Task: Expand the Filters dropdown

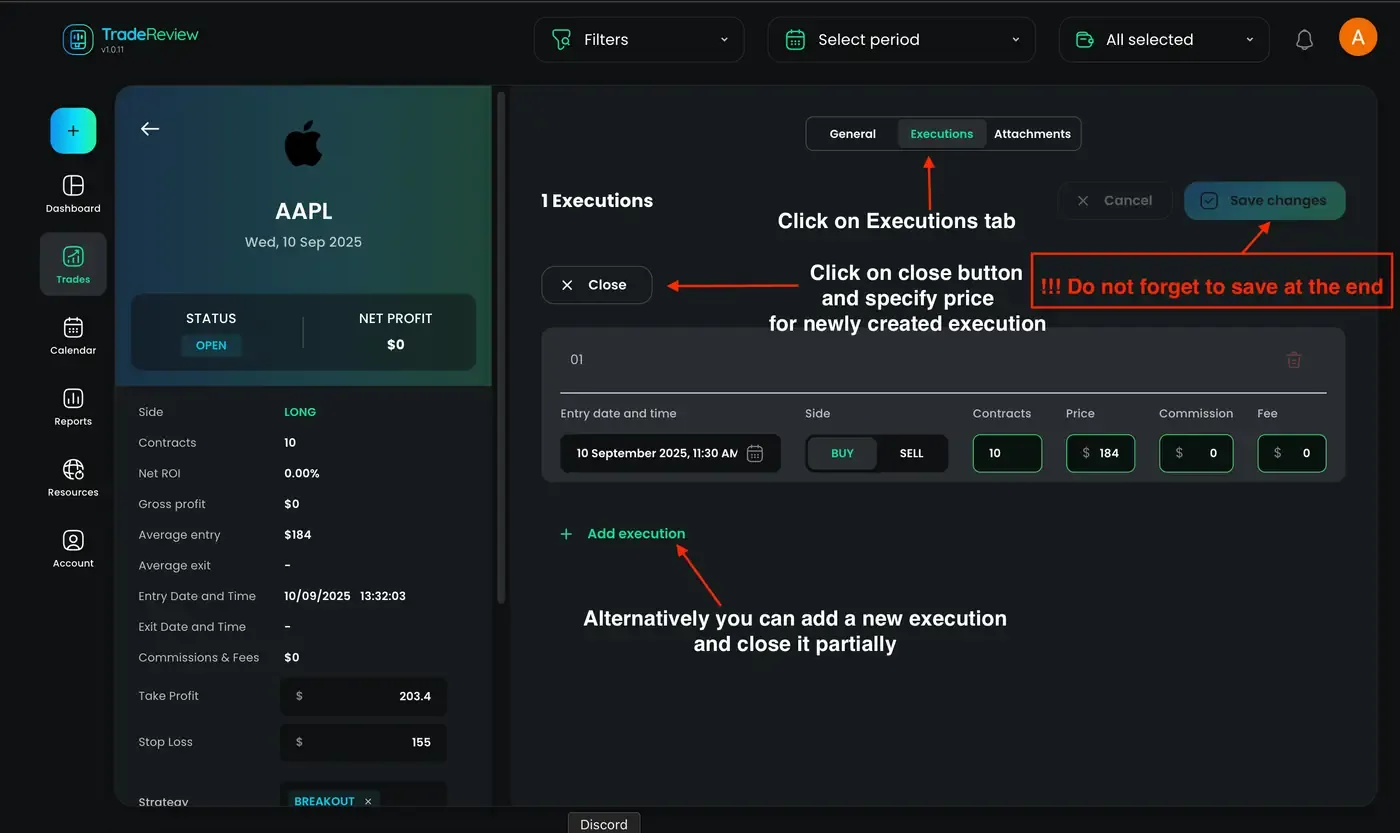Action: pyautogui.click(x=639, y=40)
